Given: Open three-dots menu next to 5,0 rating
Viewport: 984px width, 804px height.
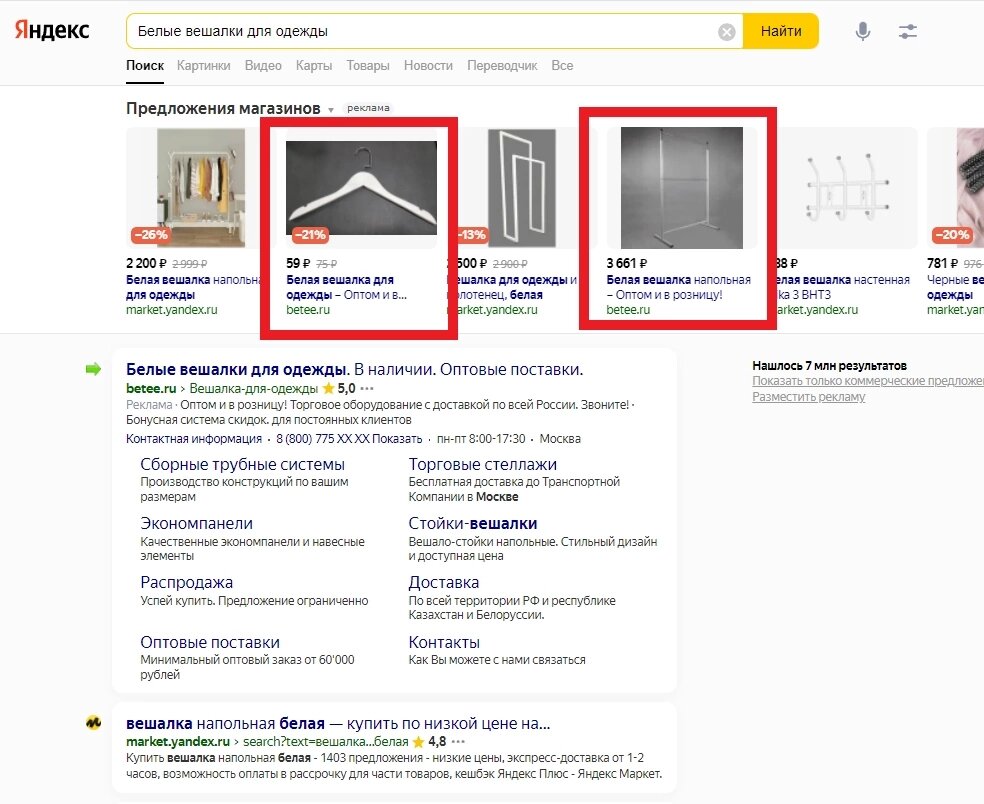Looking at the screenshot, I should [367, 389].
